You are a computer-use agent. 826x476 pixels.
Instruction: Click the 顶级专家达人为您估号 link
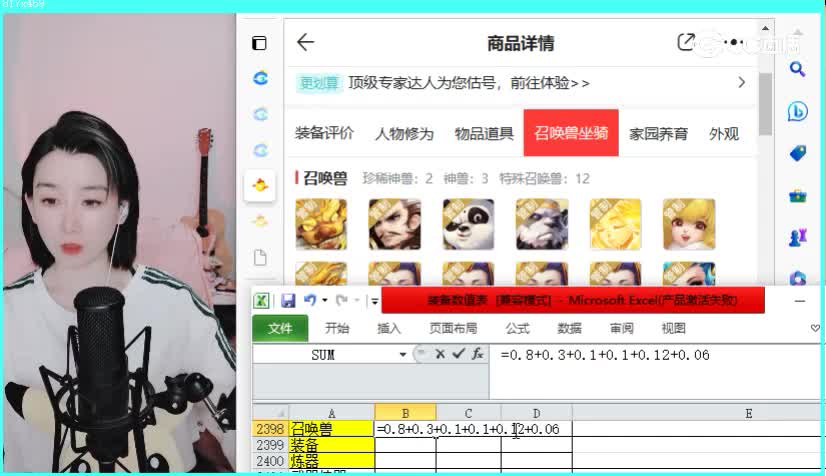(469, 83)
